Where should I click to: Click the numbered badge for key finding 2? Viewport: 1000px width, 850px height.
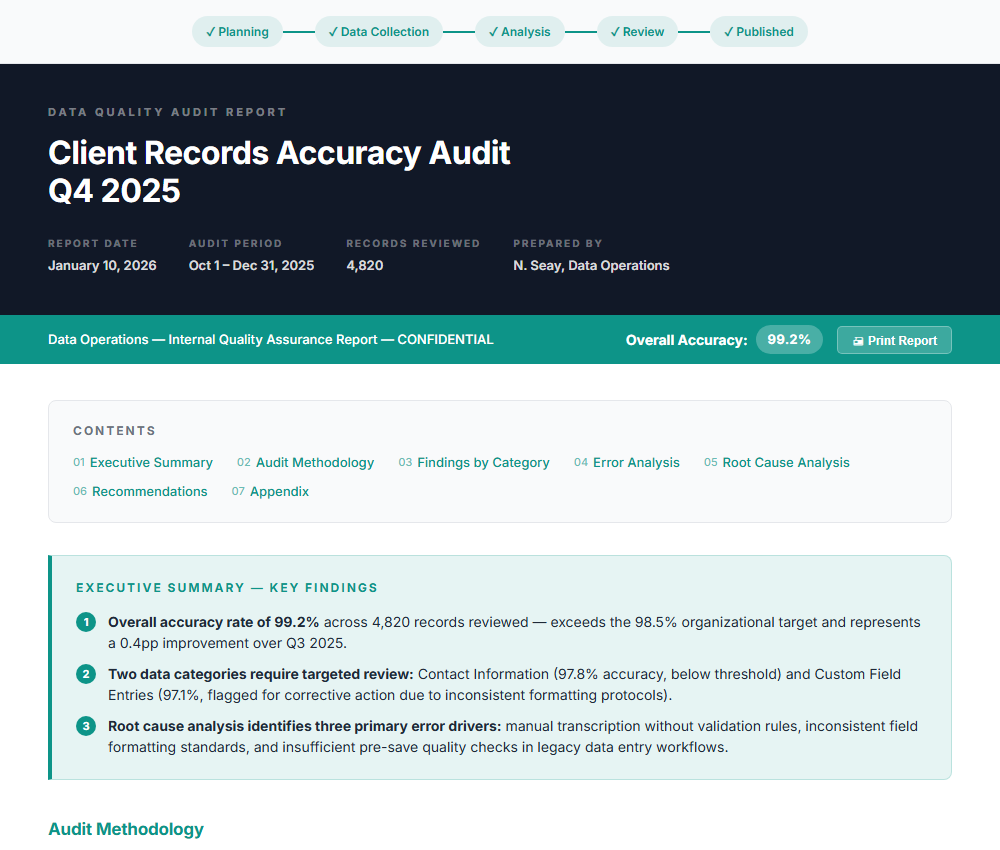tap(86, 674)
